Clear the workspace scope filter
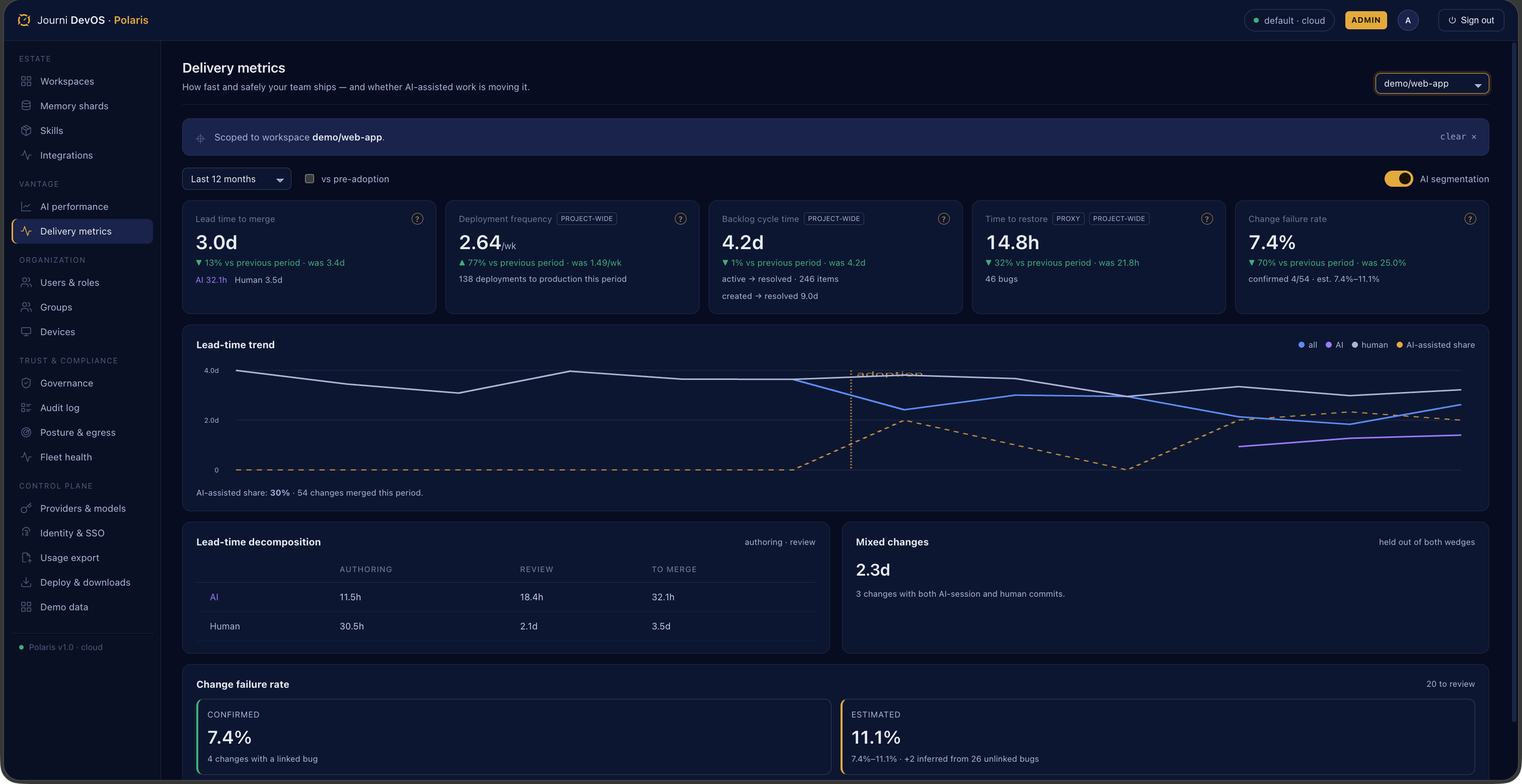 pos(1458,137)
